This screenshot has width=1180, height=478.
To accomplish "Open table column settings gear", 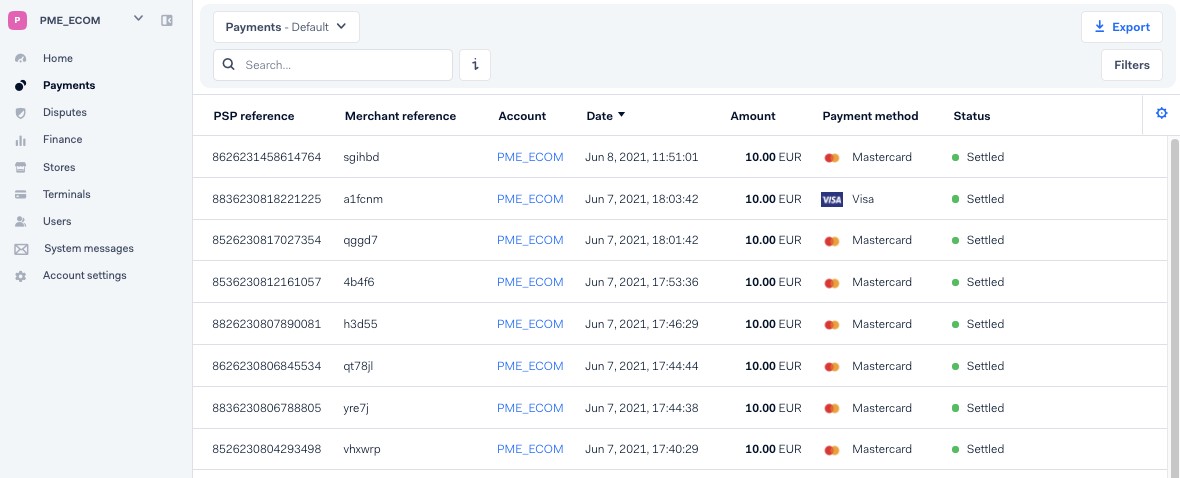I will coord(1161,114).
